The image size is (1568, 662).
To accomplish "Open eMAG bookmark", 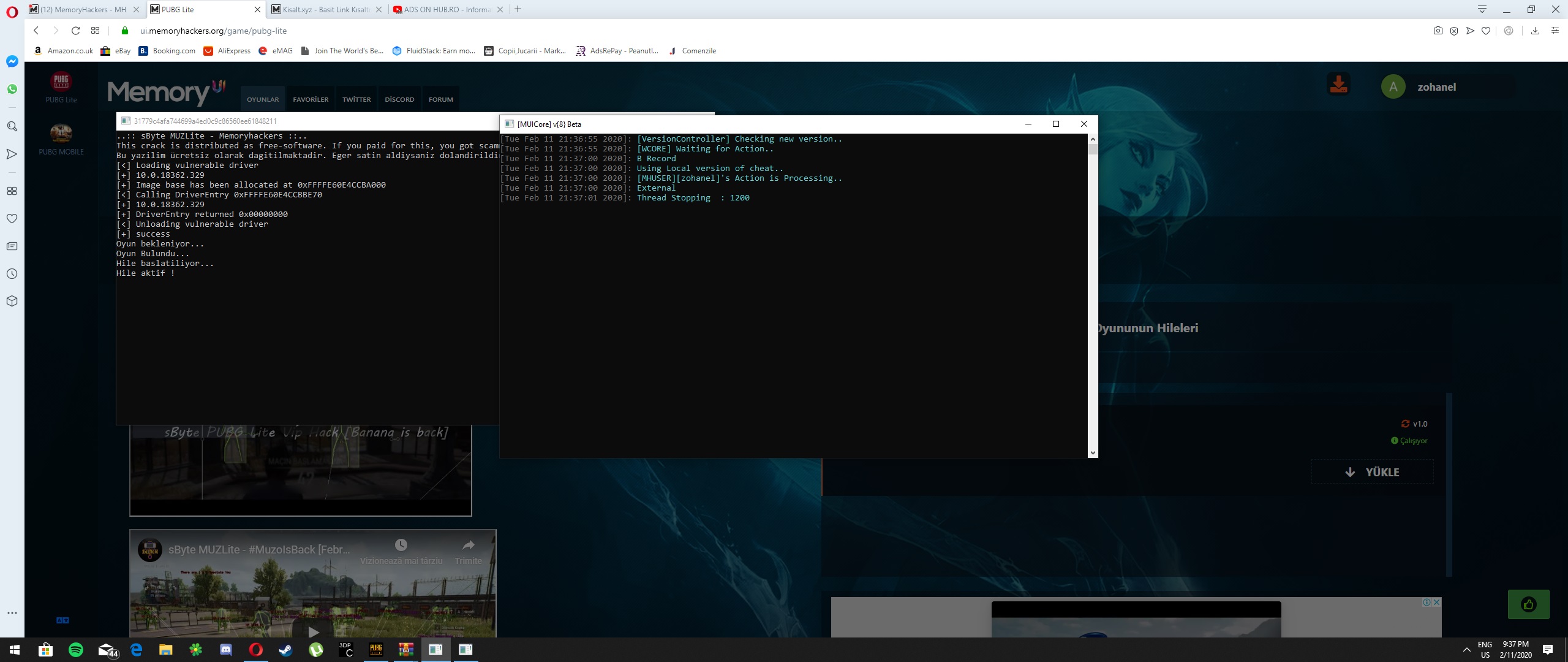I will [x=275, y=51].
